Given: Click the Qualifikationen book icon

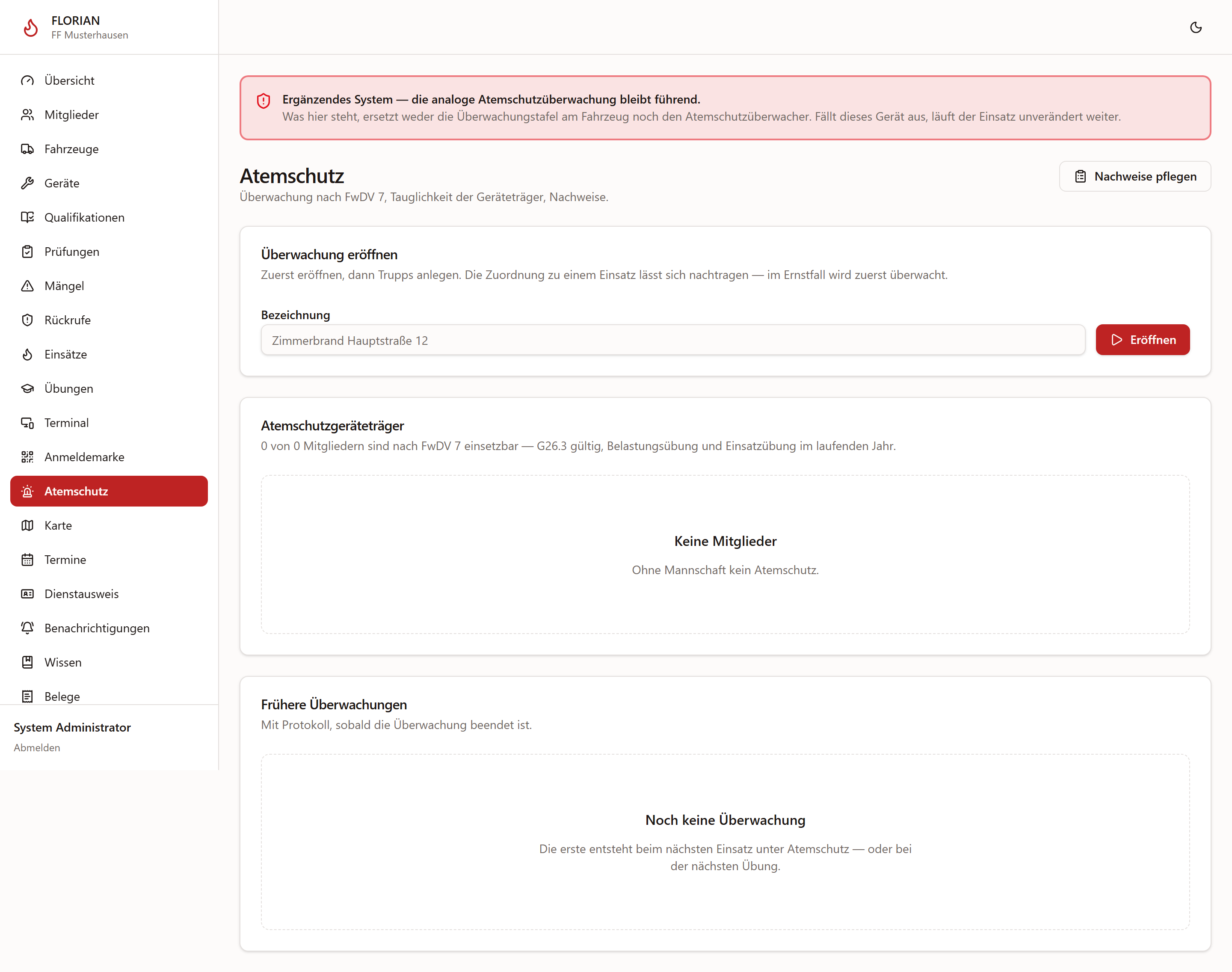Looking at the screenshot, I should pyautogui.click(x=27, y=217).
